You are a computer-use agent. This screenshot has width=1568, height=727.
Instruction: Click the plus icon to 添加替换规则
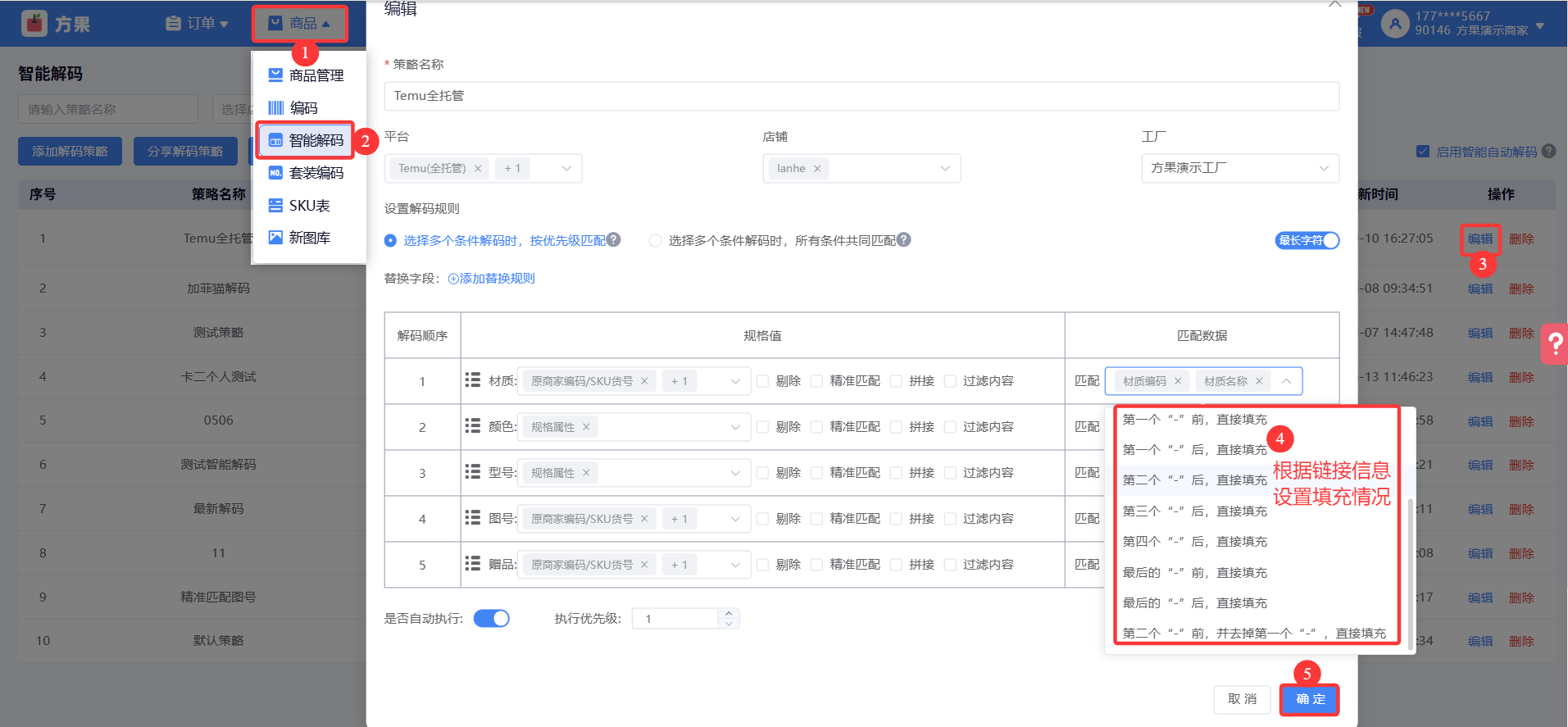pyautogui.click(x=453, y=279)
